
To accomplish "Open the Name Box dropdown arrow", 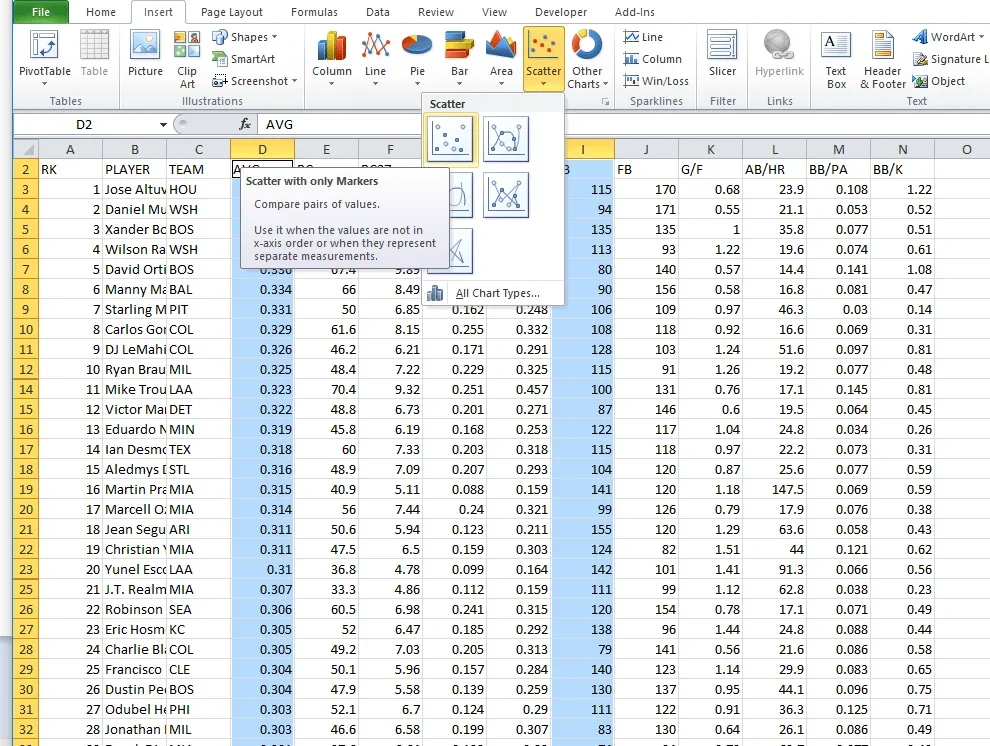I will pyautogui.click(x=163, y=124).
